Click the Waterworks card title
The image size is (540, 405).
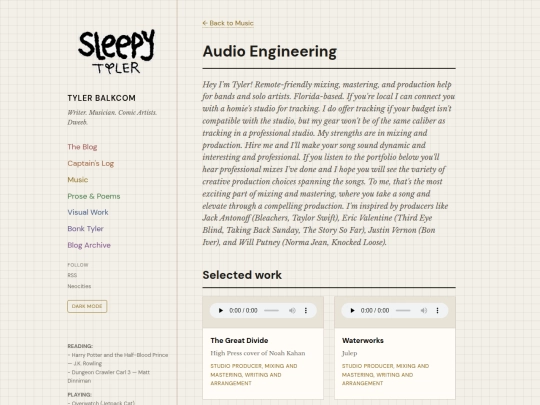point(363,340)
